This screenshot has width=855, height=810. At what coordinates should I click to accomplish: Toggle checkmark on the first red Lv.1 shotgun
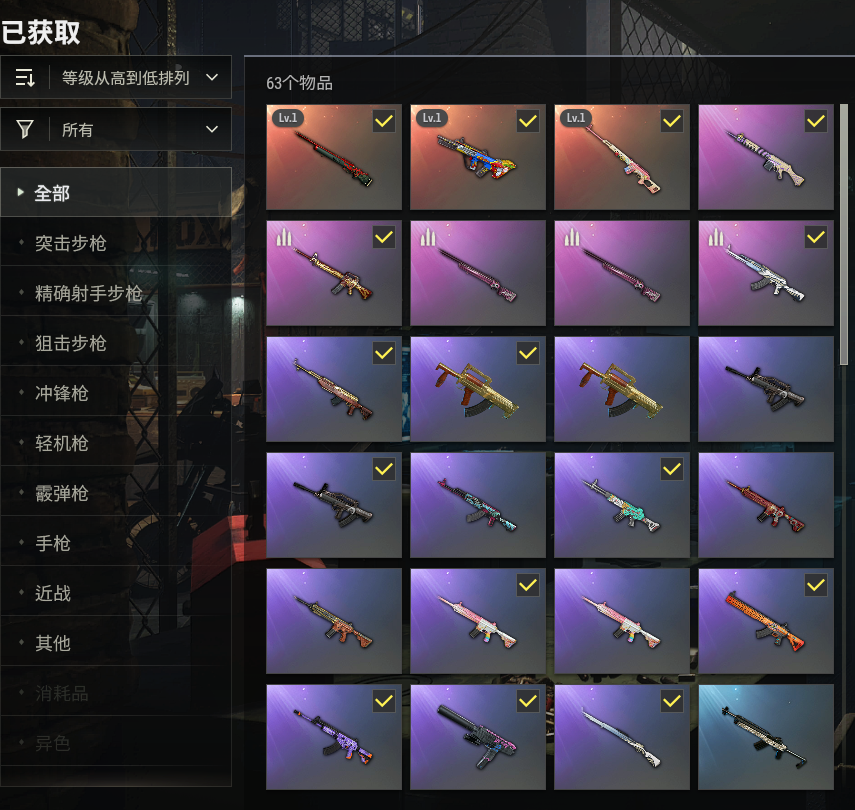[384, 121]
